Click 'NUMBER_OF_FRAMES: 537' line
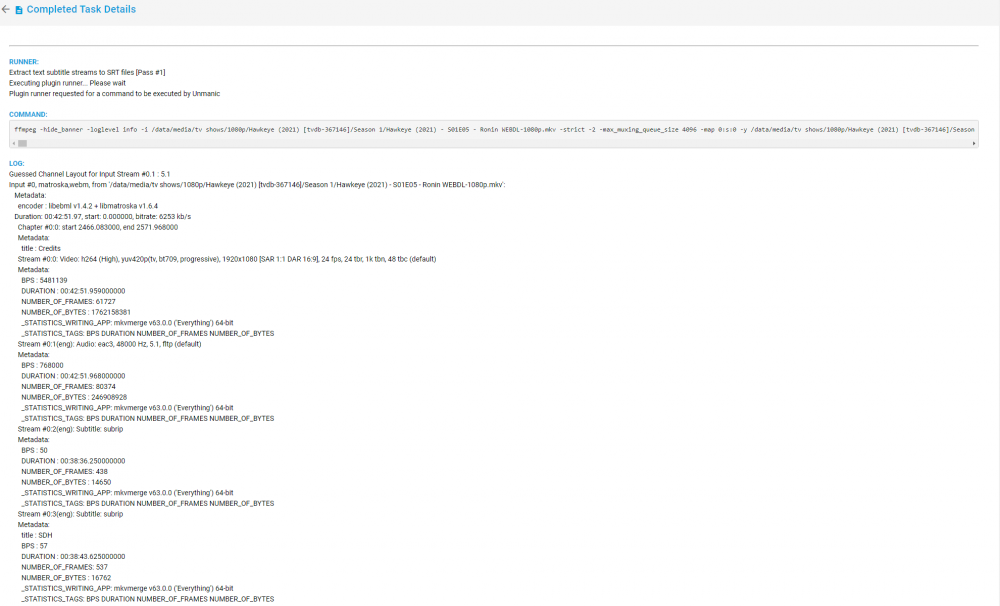The height and width of the screenshot is (606, 1000). (x=64, y=567)
